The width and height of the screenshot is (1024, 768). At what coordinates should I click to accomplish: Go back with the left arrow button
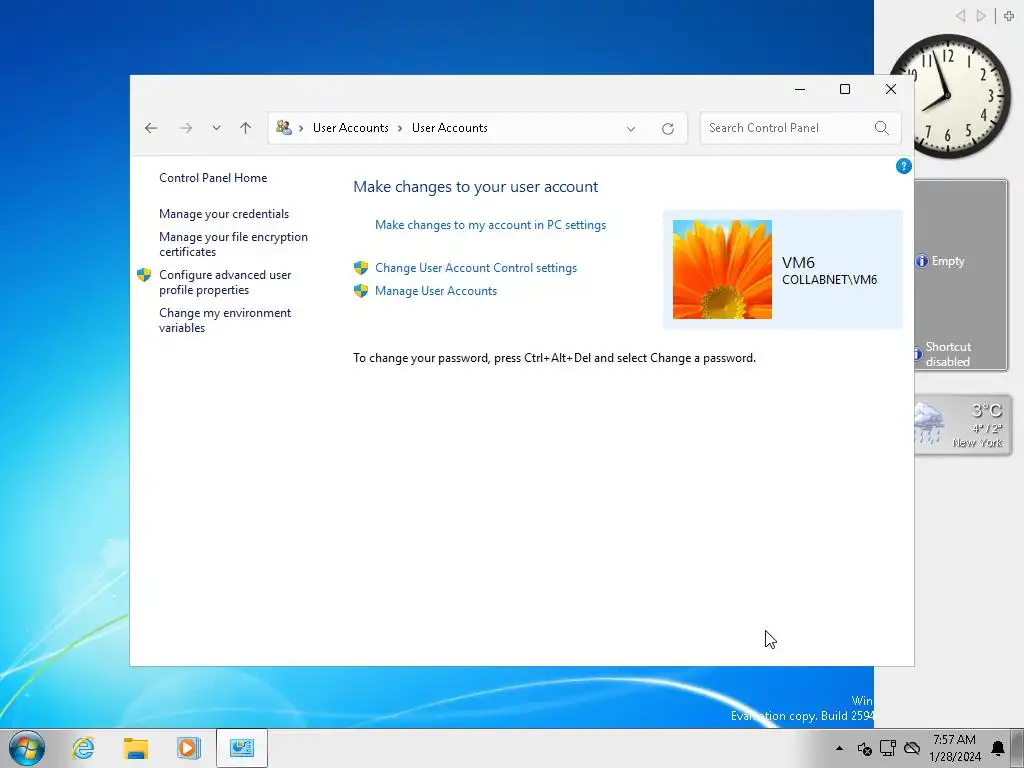(151, 128)
